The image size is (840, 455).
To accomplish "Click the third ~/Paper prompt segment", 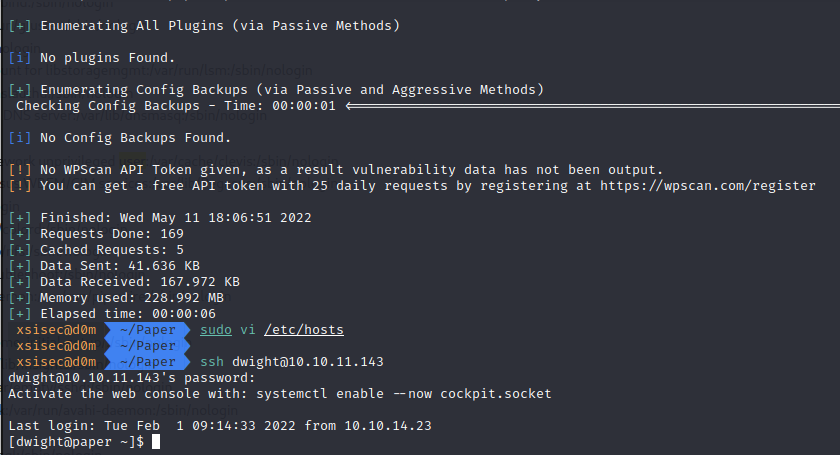I will point(147,362).
